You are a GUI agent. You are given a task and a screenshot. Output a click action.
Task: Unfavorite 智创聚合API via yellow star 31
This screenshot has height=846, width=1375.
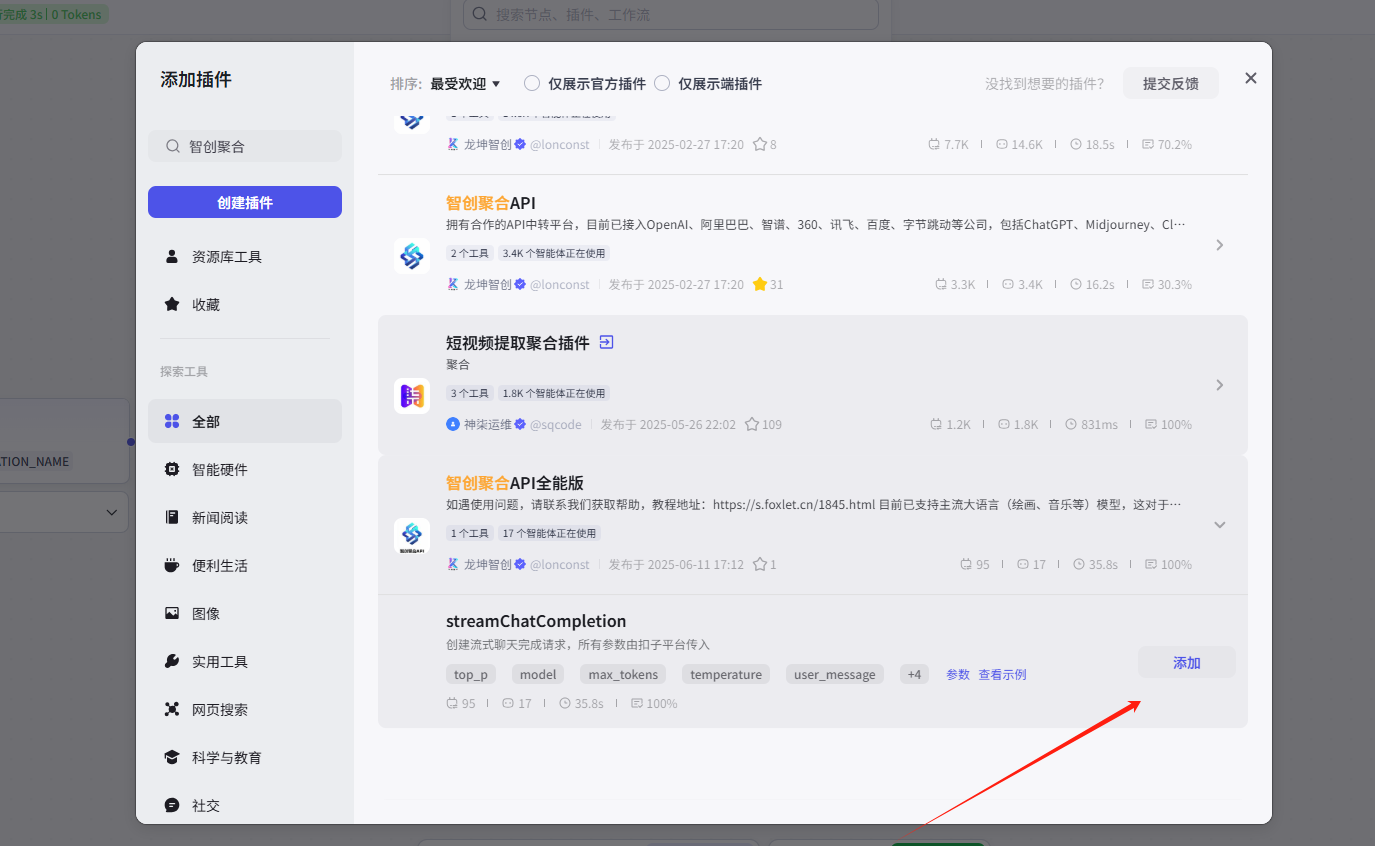click(x=760, y=284)
